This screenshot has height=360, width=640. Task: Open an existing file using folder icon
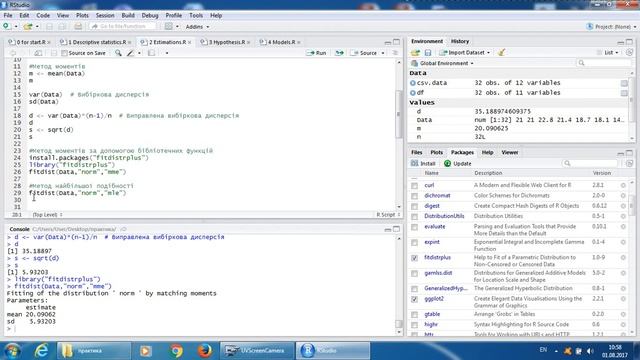point(28,27)
